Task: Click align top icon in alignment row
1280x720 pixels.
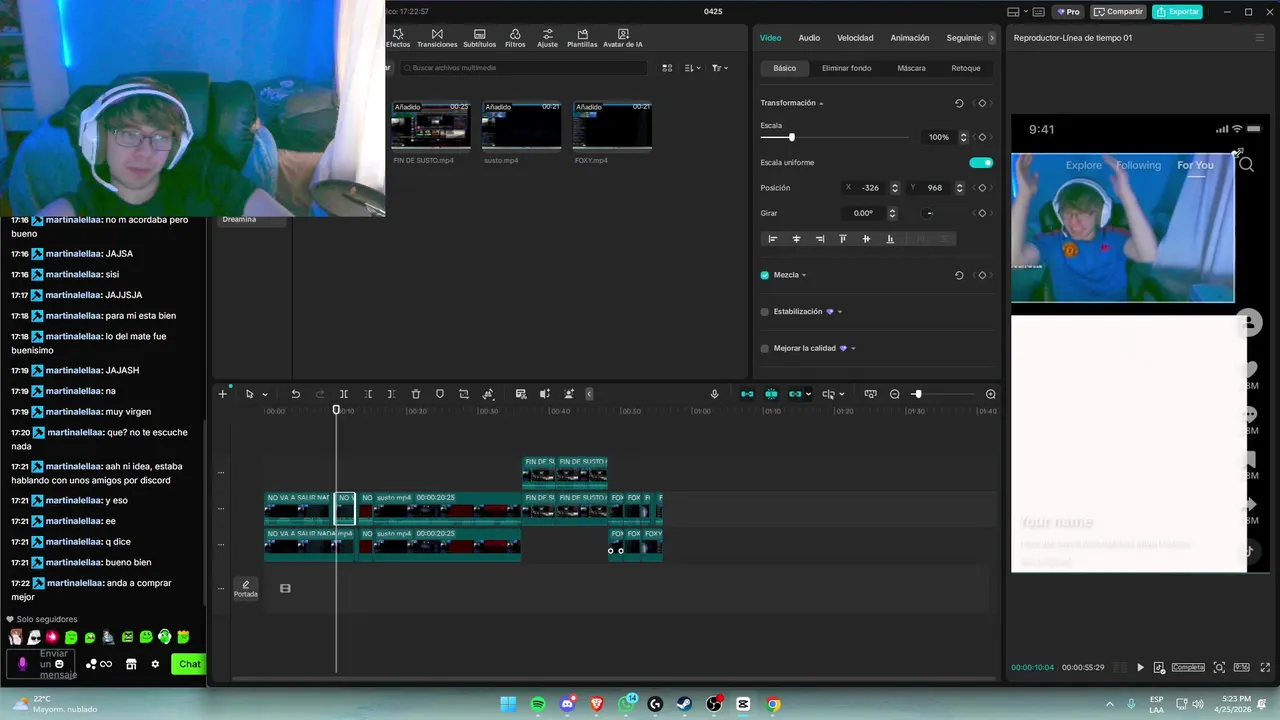Action: pyautogui.click(x=843, y=239)
